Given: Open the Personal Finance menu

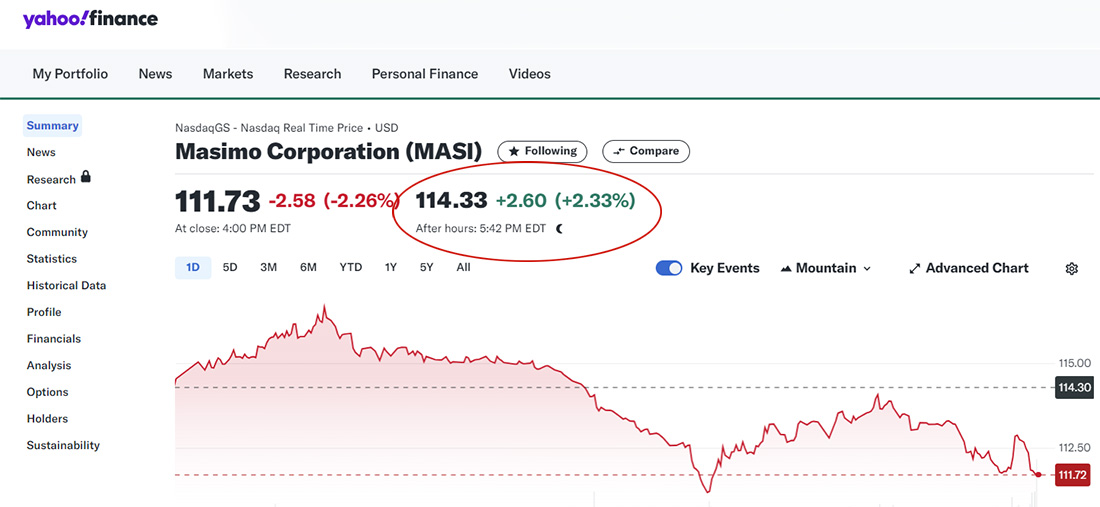Looking at the screenshot, I should (425, 74).
